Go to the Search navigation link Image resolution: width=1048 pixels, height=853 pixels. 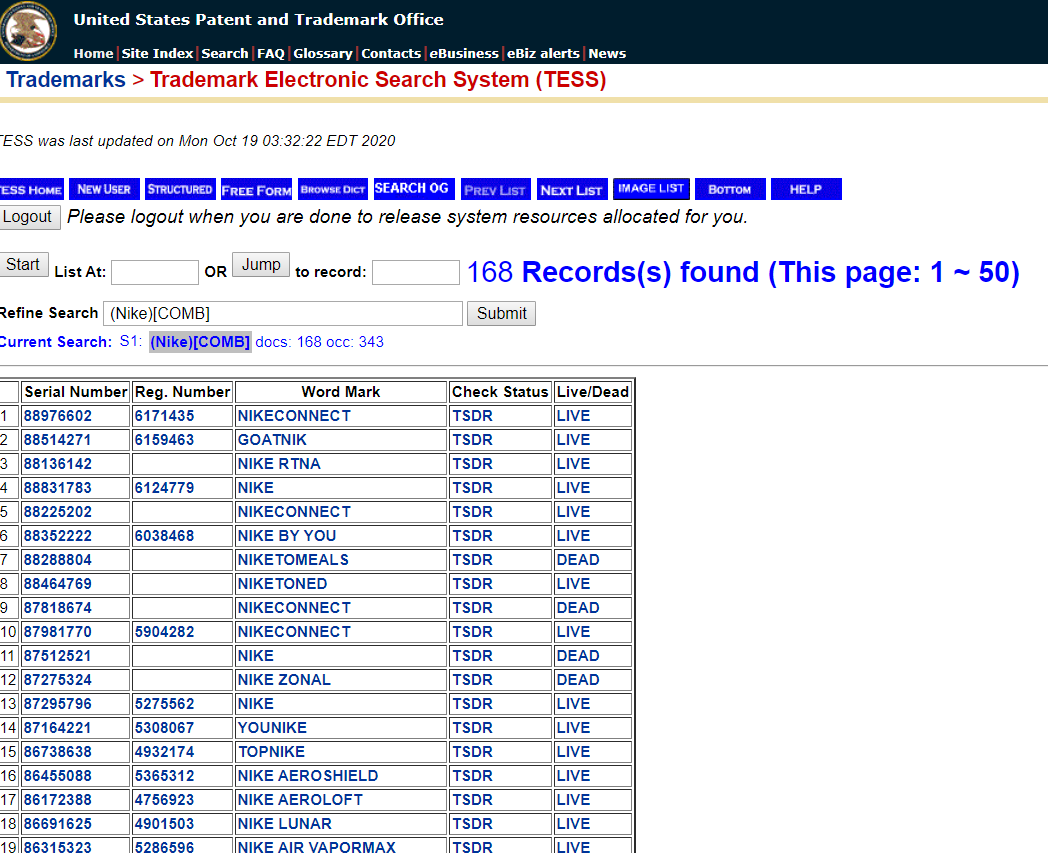(225, 53)
